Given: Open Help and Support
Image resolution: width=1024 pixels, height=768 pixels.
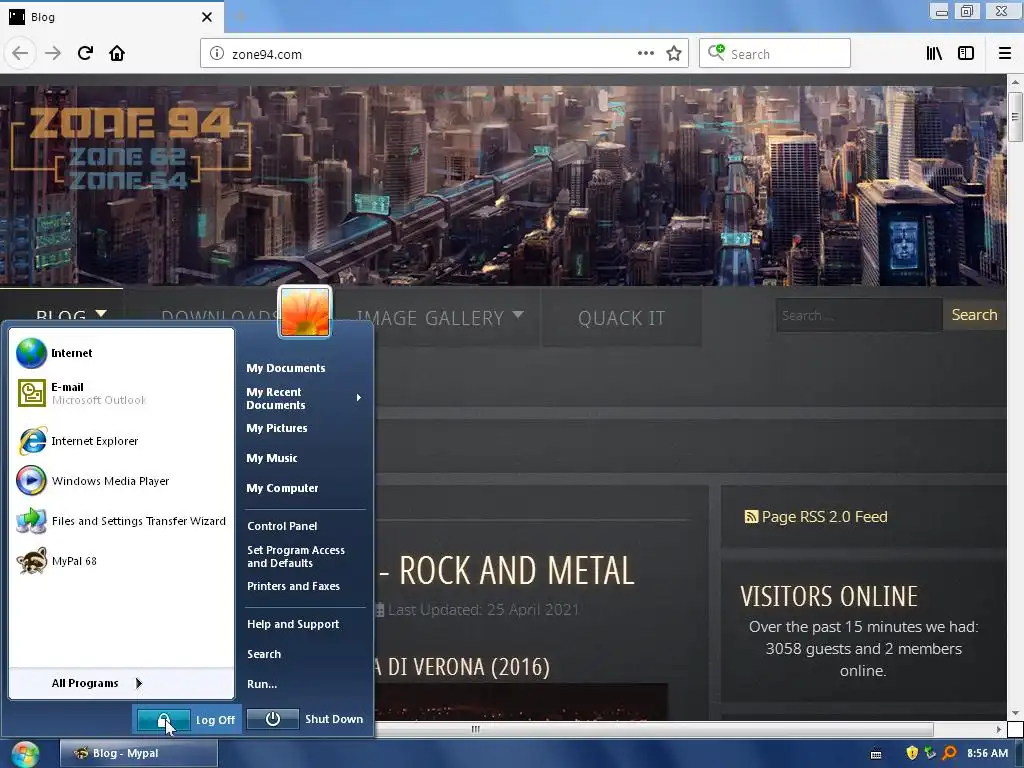Looking at the screenshot, I should click(x=293, y=624).
